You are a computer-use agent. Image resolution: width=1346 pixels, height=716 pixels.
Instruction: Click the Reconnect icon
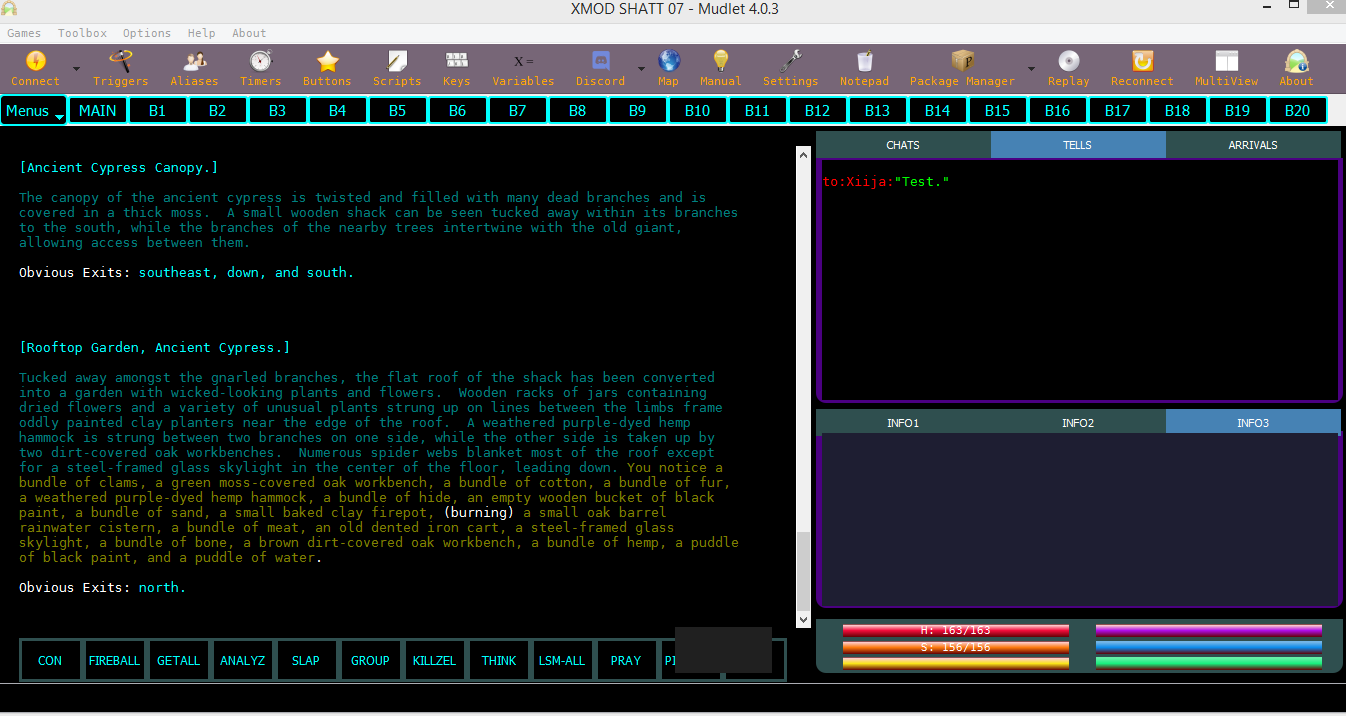[1142, 69]
